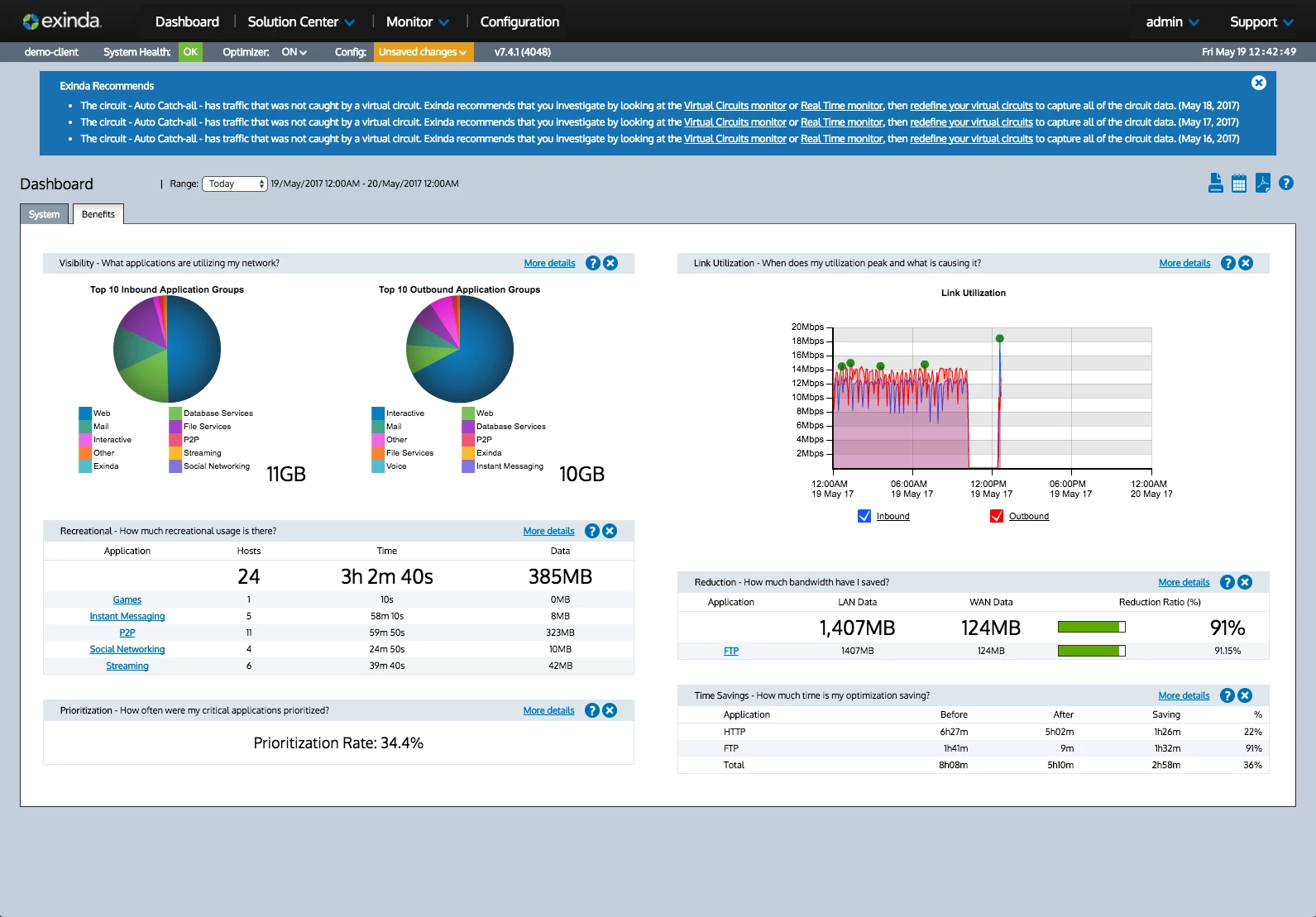
Task: Open the calendar schedule icon
Action: click(1238, 184)
